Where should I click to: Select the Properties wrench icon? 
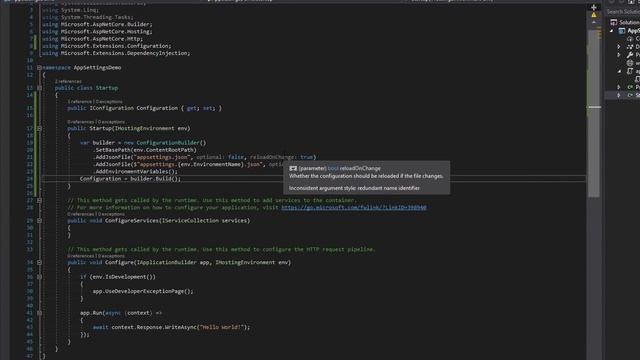(630, 55)
